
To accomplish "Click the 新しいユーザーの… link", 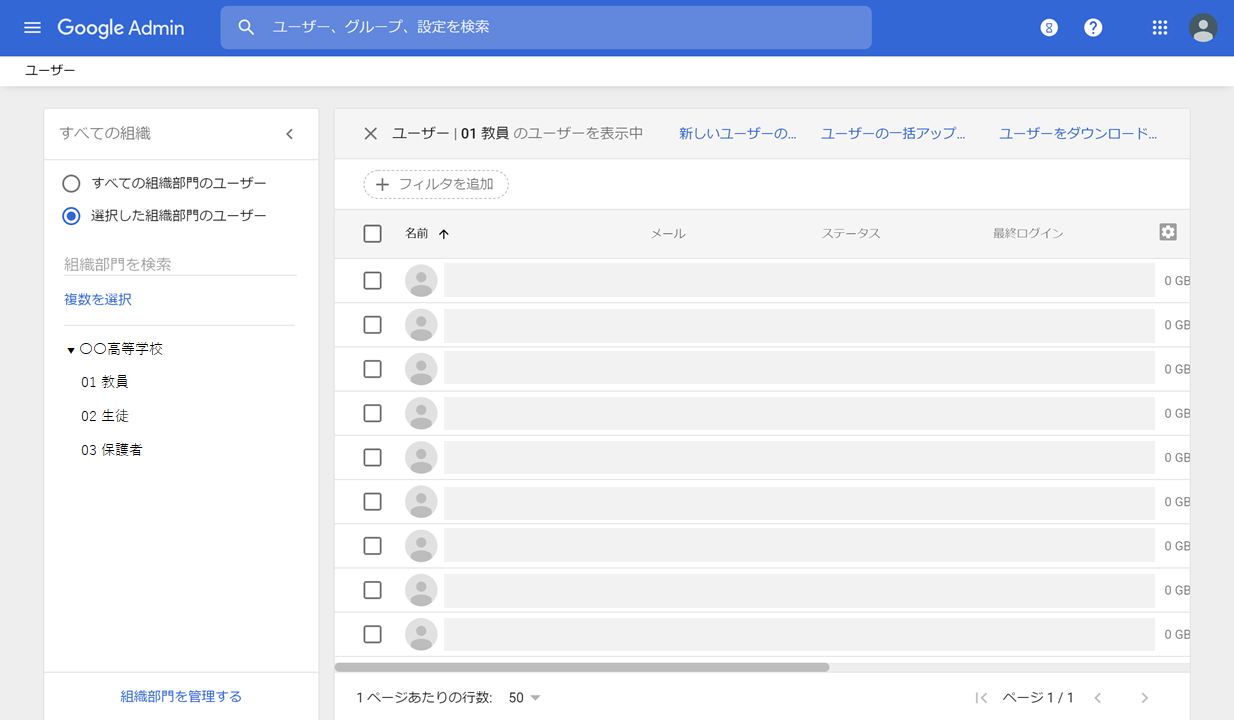I will coord(738,133).
